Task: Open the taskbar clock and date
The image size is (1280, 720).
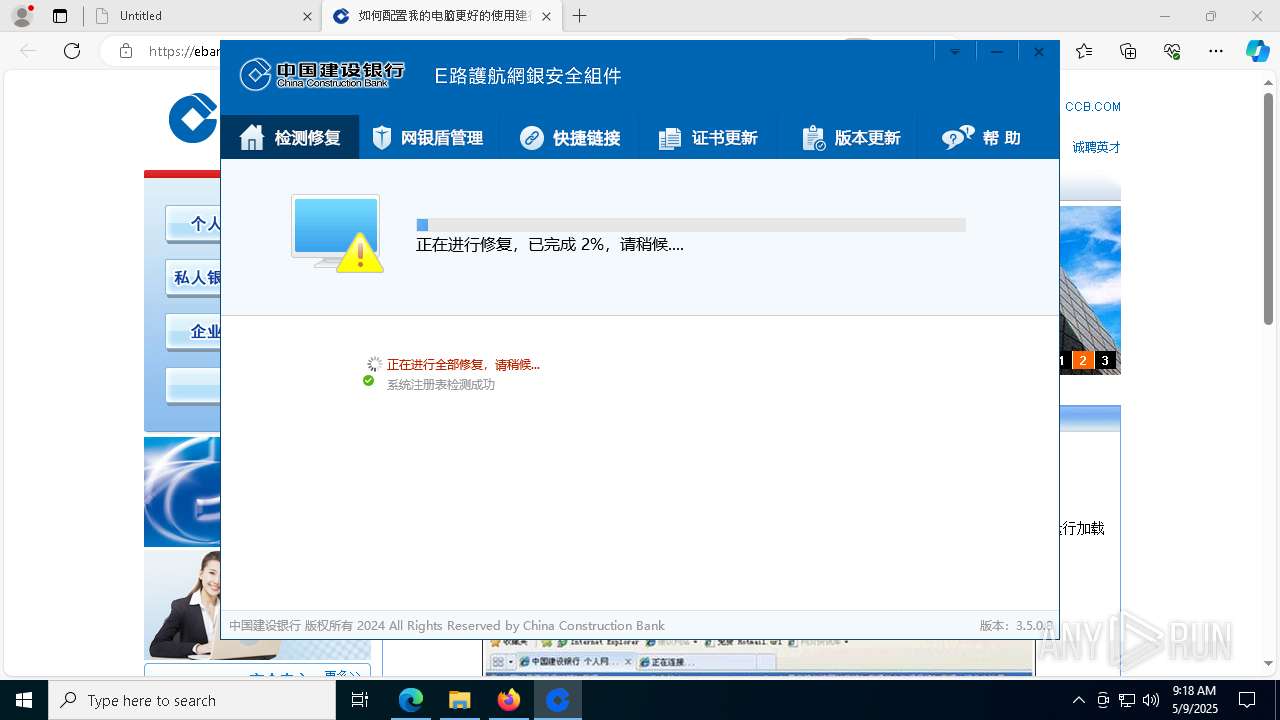Action: pos(1194,700)
